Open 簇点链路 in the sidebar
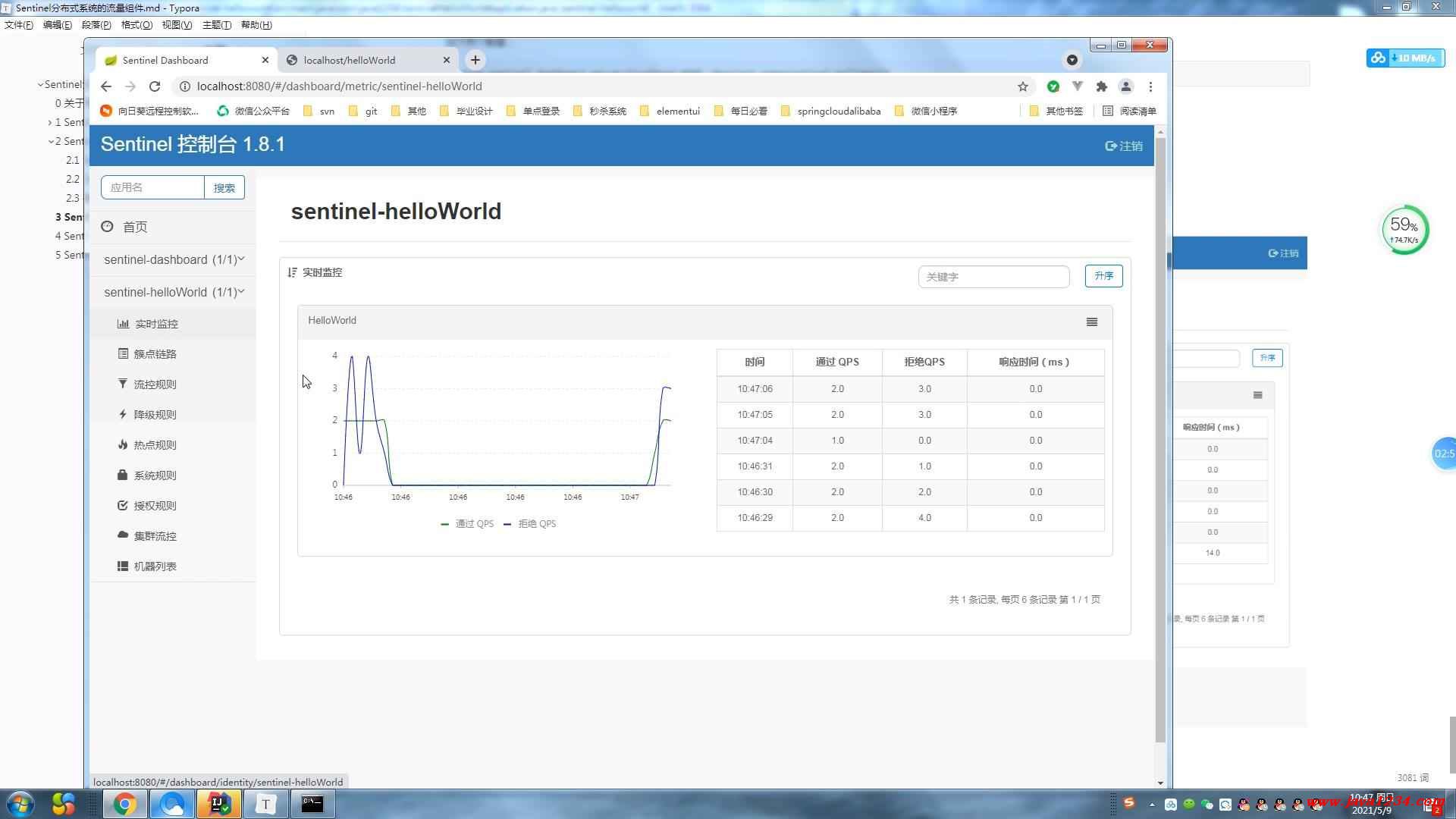 click(x=155, y=354)
